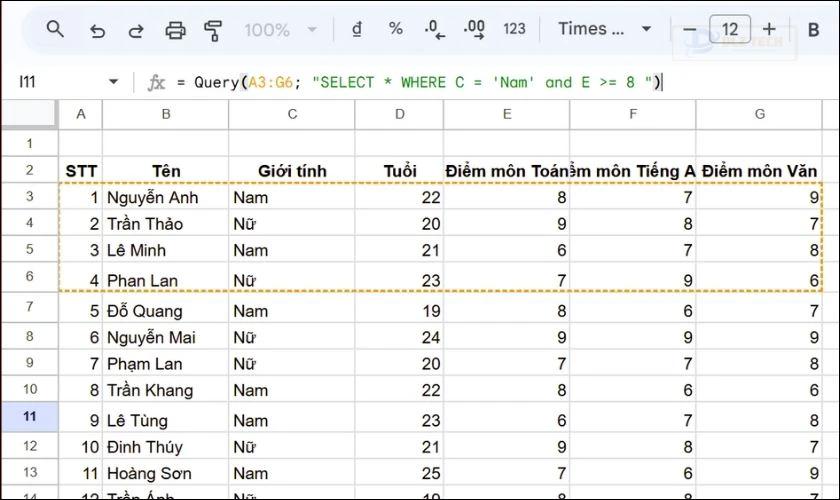Select the cell 'Đinh Thúy'
Image resolution: width=840 pixels, height=500 pixels.
click(x=166, y=446)
